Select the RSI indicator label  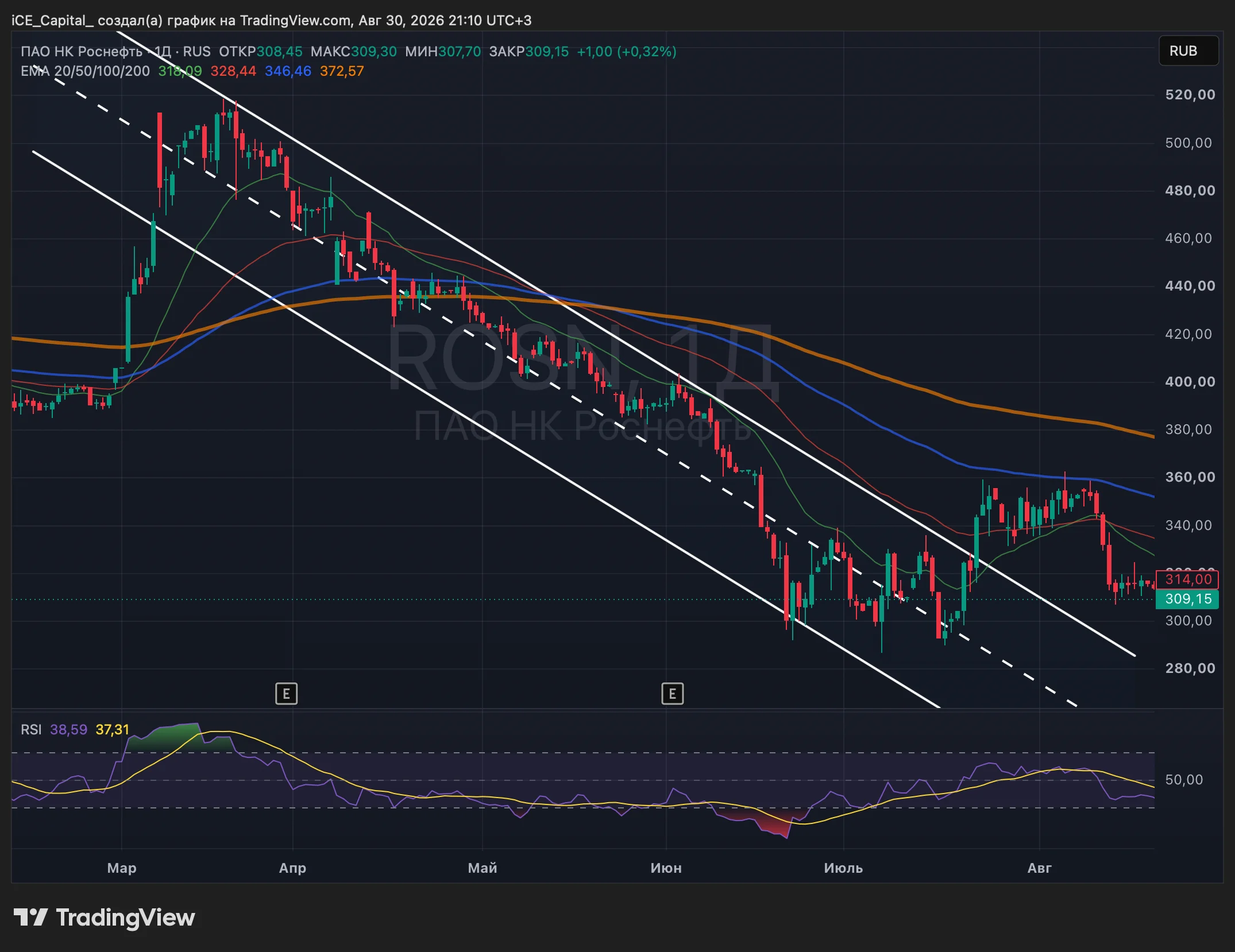coord(31,730)
